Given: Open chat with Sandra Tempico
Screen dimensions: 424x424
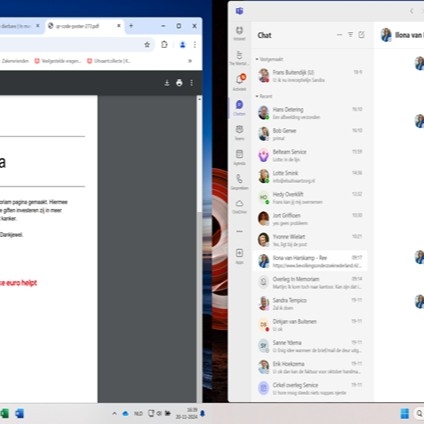Looking at the screenshot, I should point(310,304).
